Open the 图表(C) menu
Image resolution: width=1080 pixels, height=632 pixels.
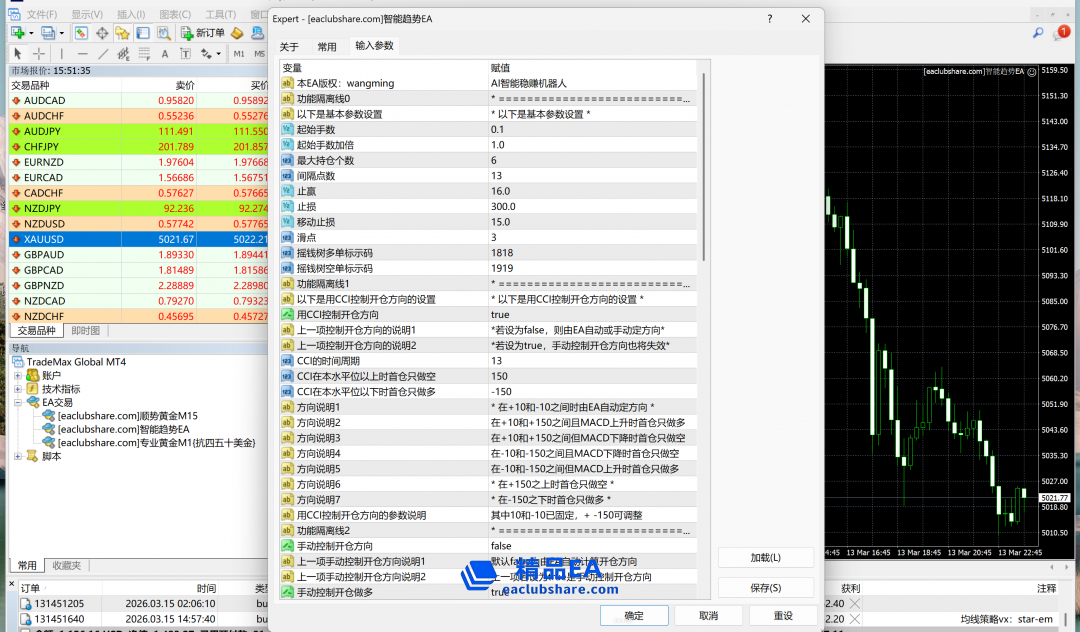pos(175,14)
